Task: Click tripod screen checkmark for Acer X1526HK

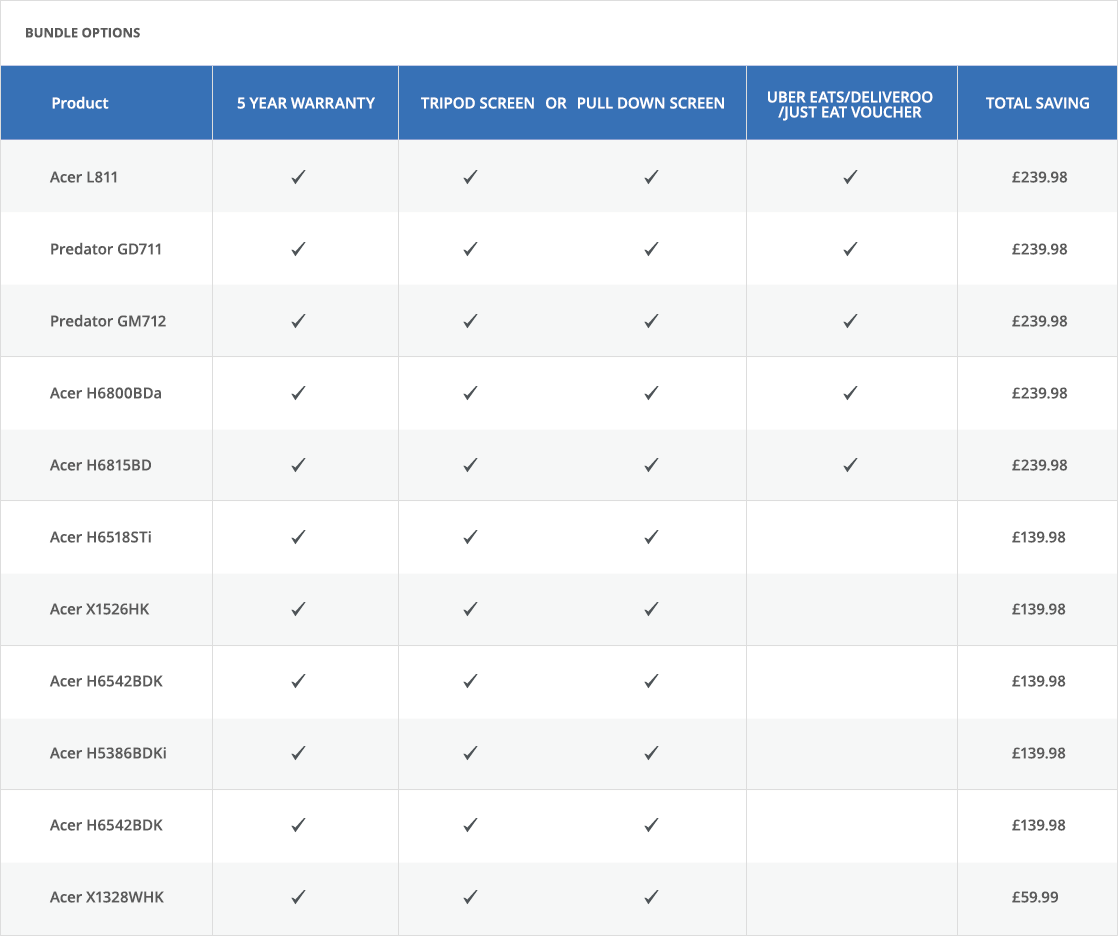Action: [x=470, y=609]
